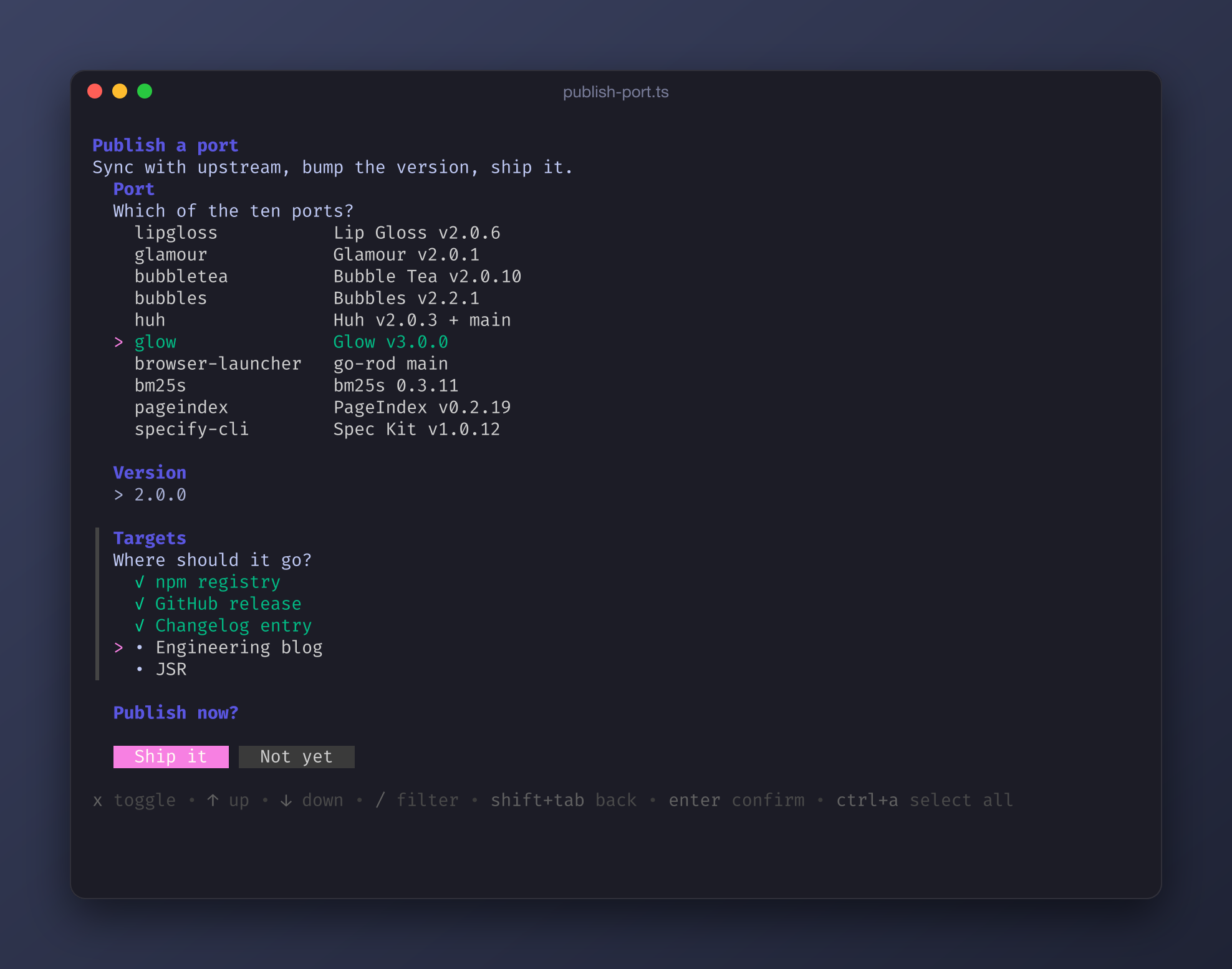Select the glamour port row
Viewport: 1232px width, 969px height.
coord(307,254)
